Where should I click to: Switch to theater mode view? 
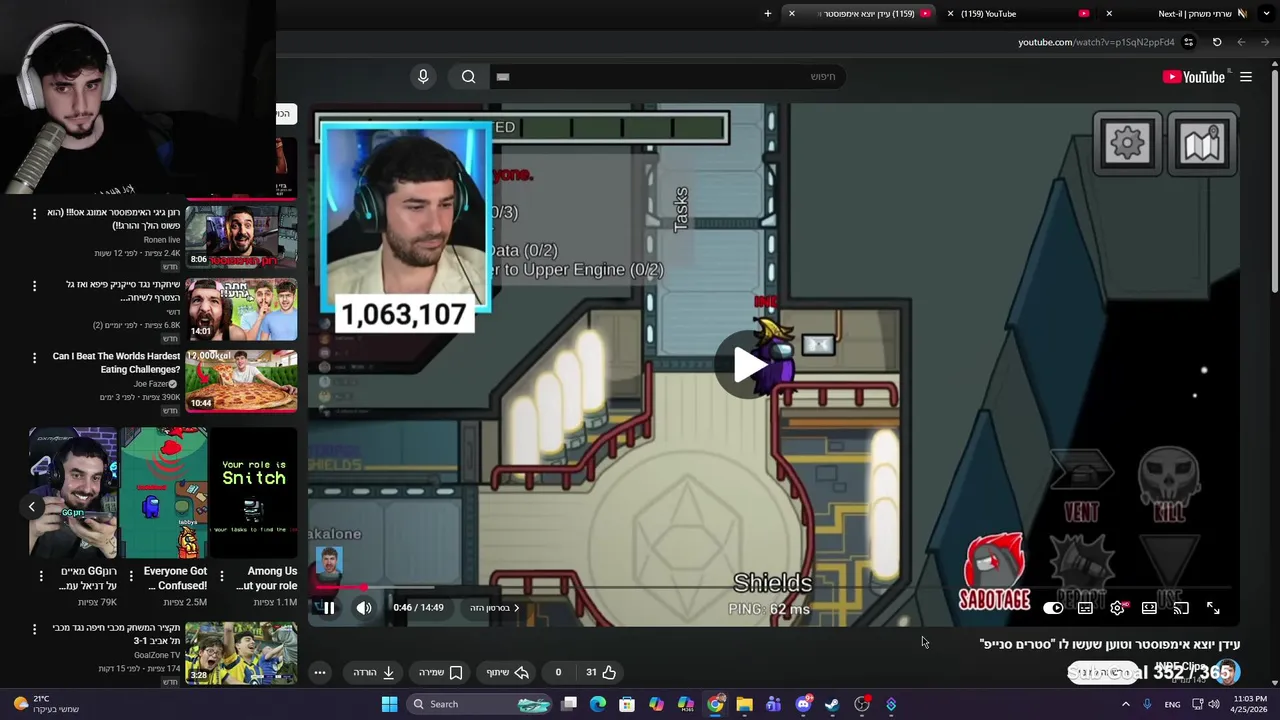(x=1149, y=608)
